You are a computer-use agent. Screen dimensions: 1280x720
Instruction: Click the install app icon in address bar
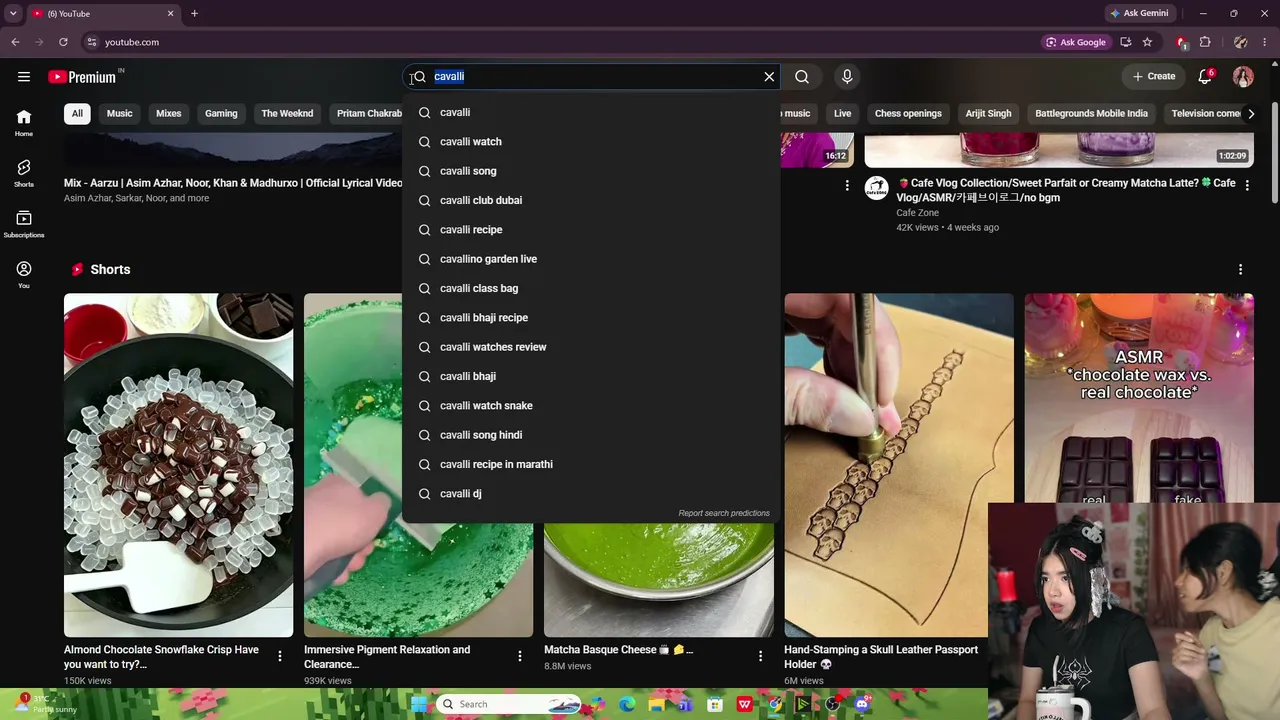tap(1126, 42)
